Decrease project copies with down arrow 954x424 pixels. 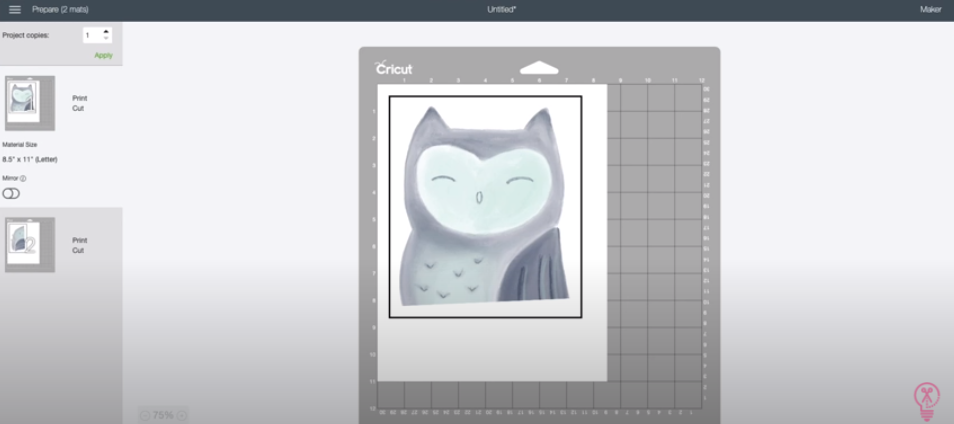coord(106,39)
